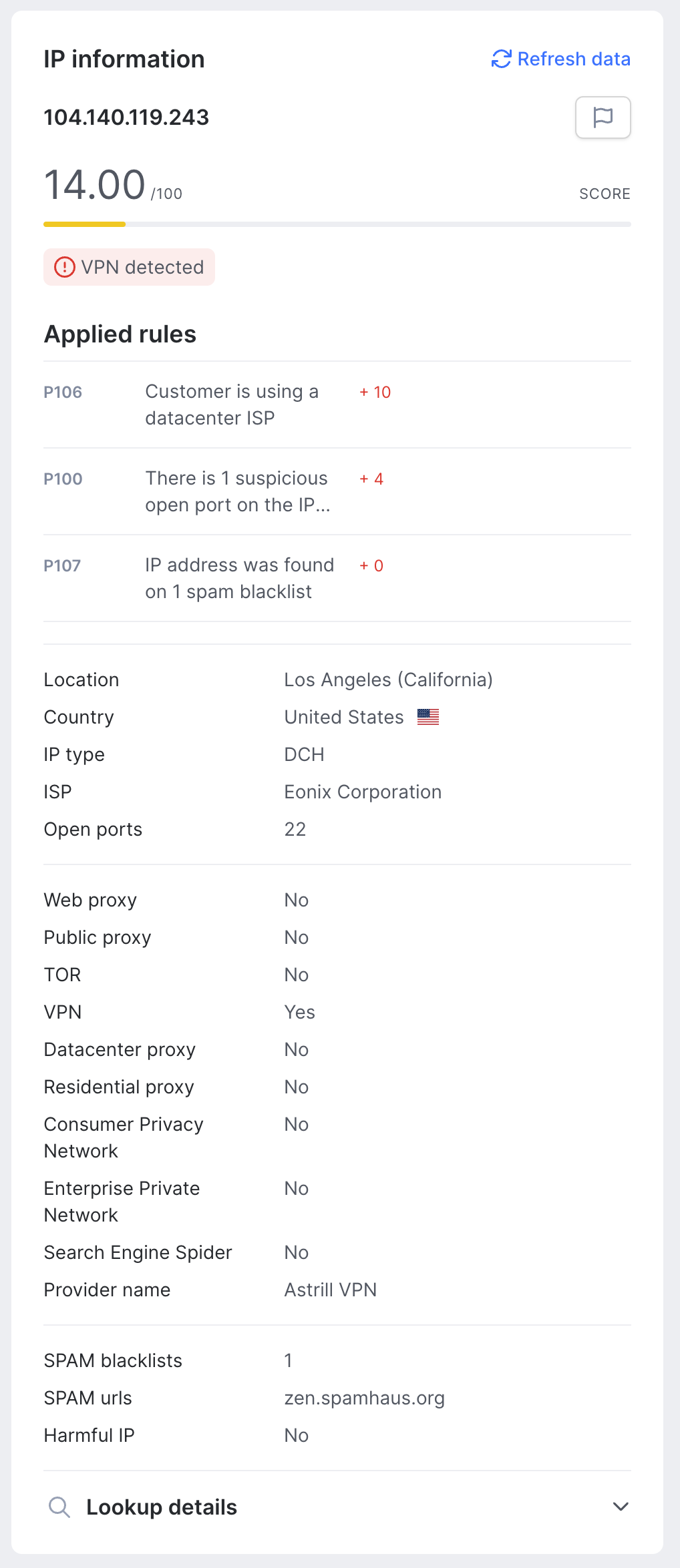This screenshot has height=1568, width=680.
Task: Click the P106 rule code label
Action: (x=63, y=392)
